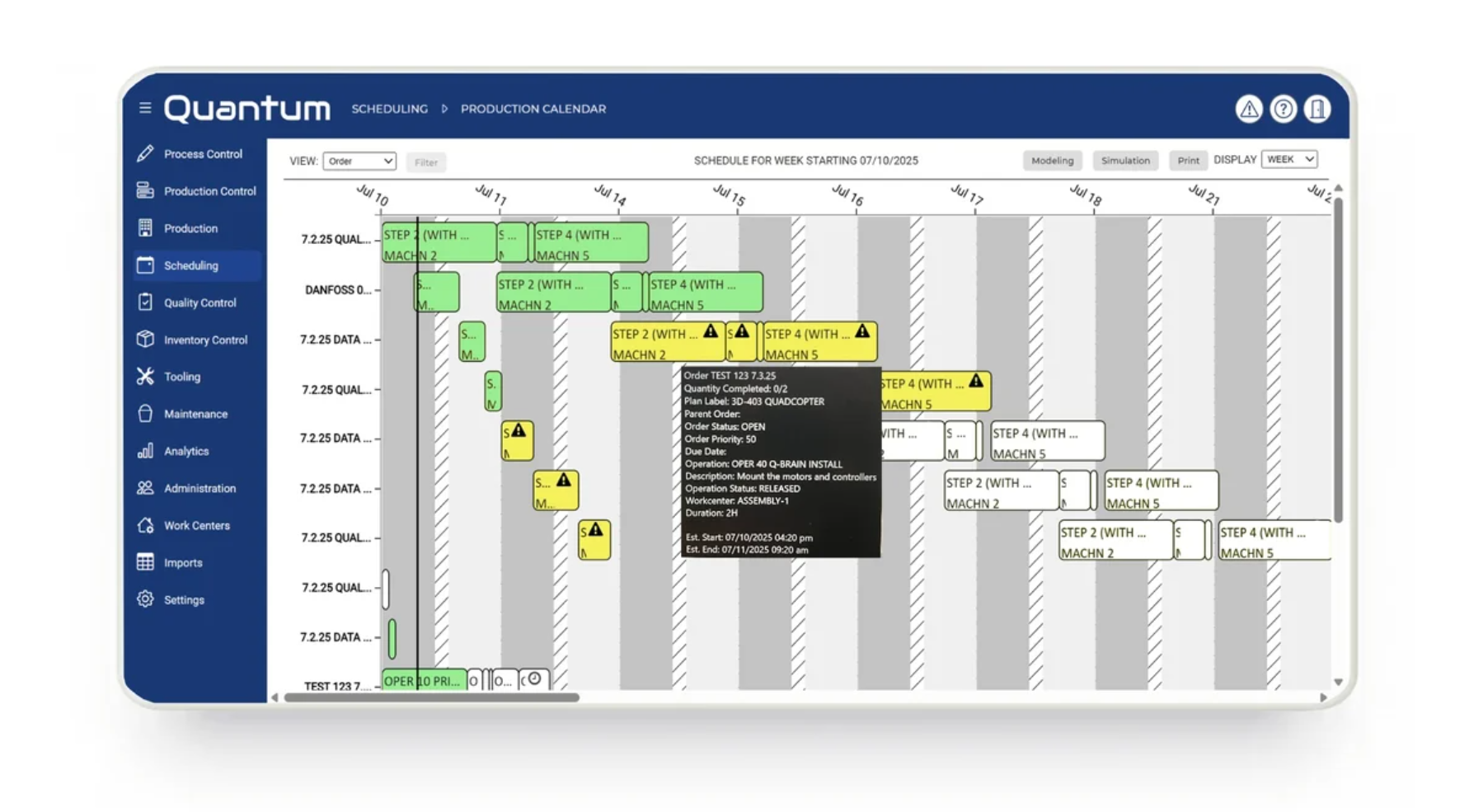Click the Print button

[x=1188, y=160]
